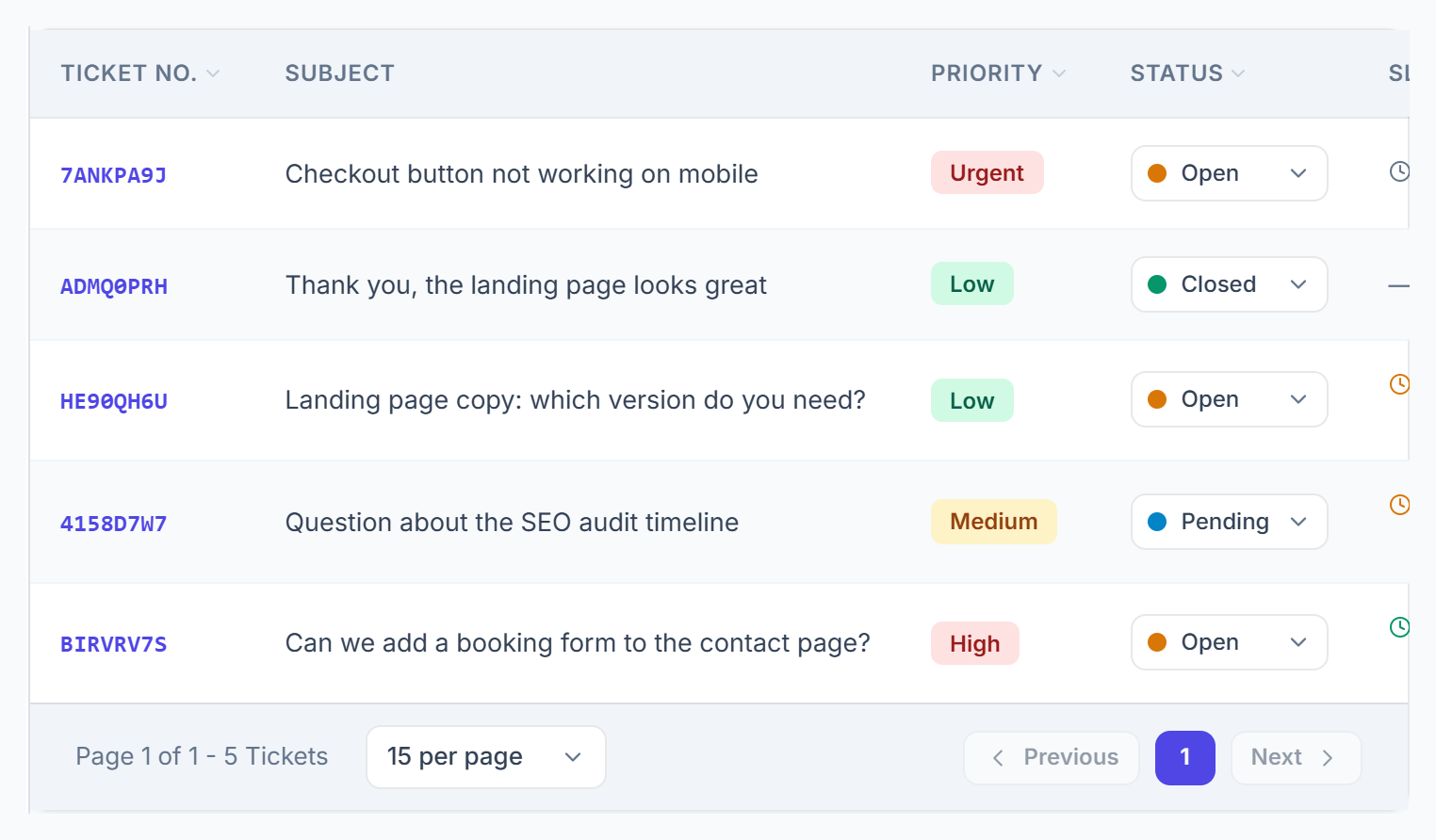The height and width of the screenshot is (840, 1436).
Task: Open the 15 per page selector
Action: click(x=485, y=757)
